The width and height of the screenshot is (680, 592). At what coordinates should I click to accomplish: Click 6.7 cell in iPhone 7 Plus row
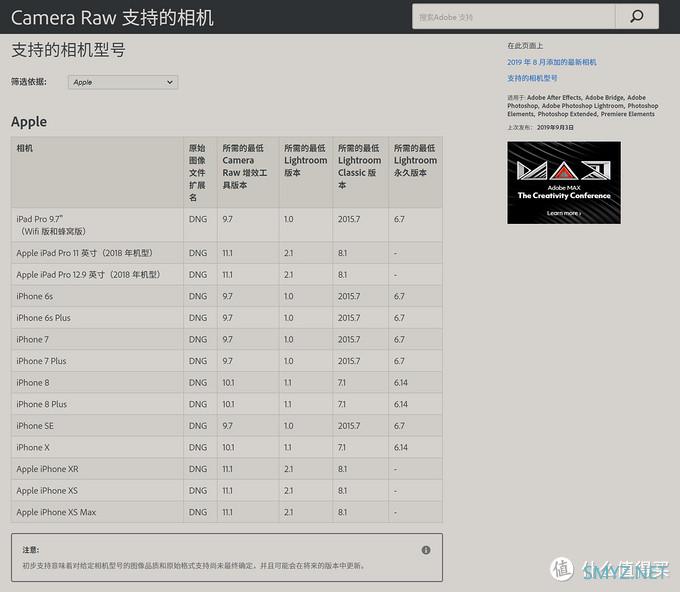click(x=399, y=361)
